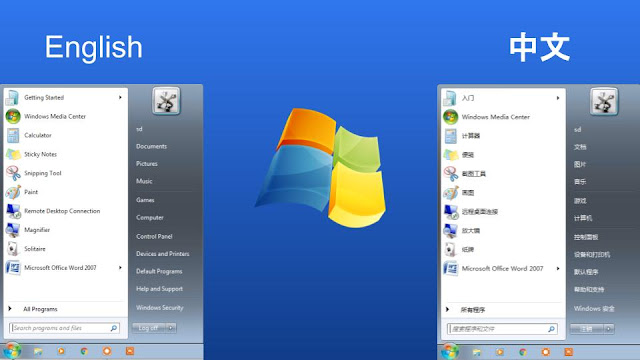Expand Word 2007 jump list arrow, Chinese menu
This screenshot has height=360, width=640.
[558, 269]
